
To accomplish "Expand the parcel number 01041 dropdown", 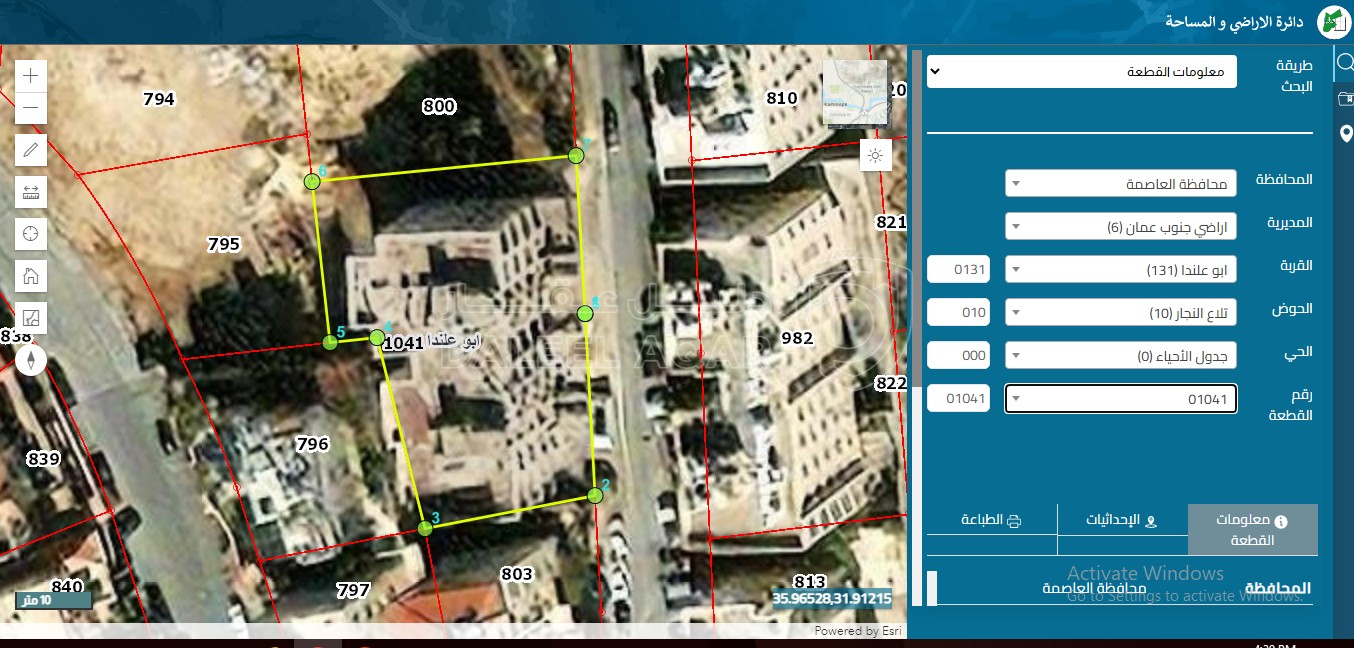I will 1120,399.
